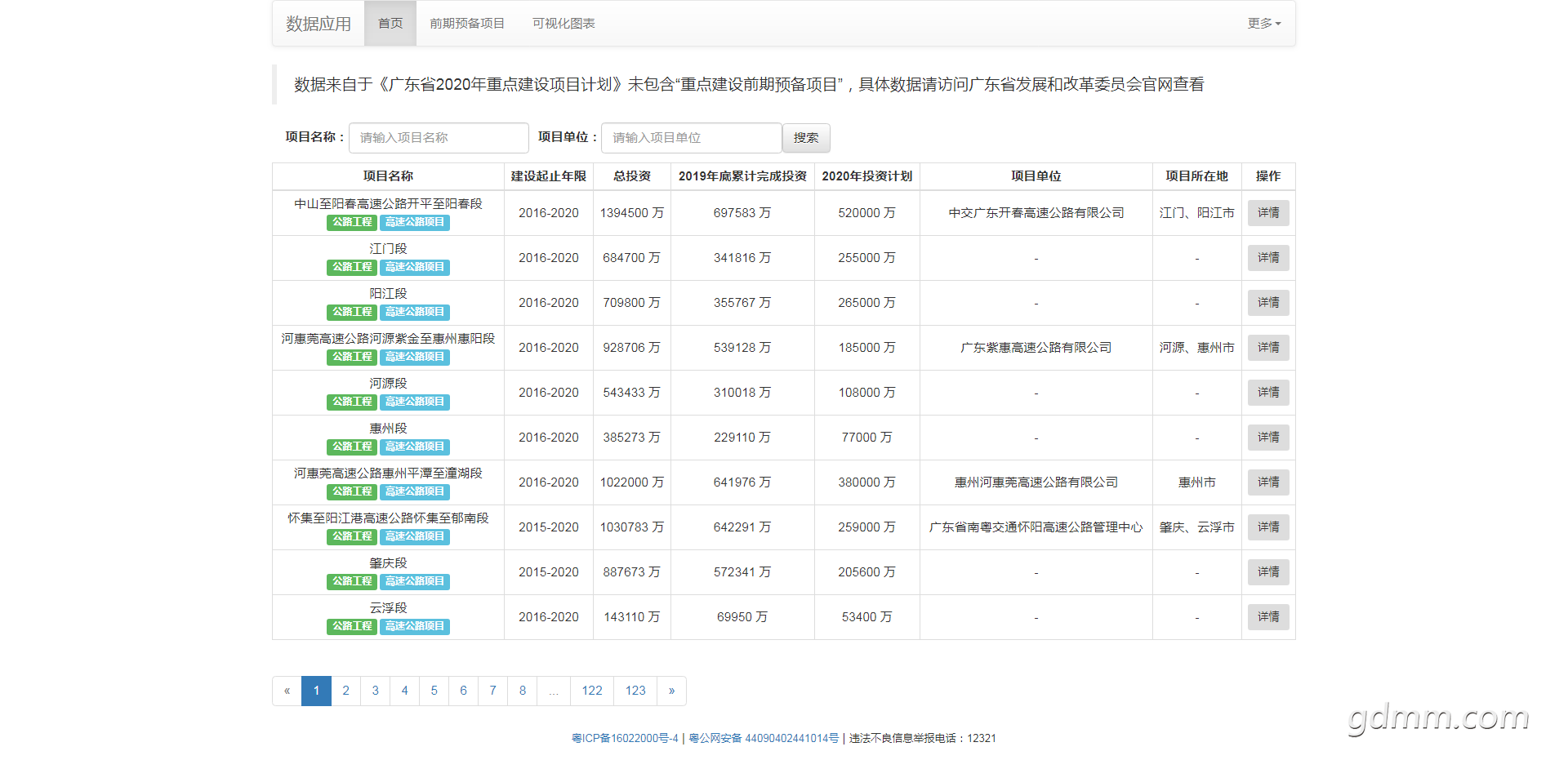Go to page 7
The width and height of the screenshot is (1568, 769).
point(492,691)
